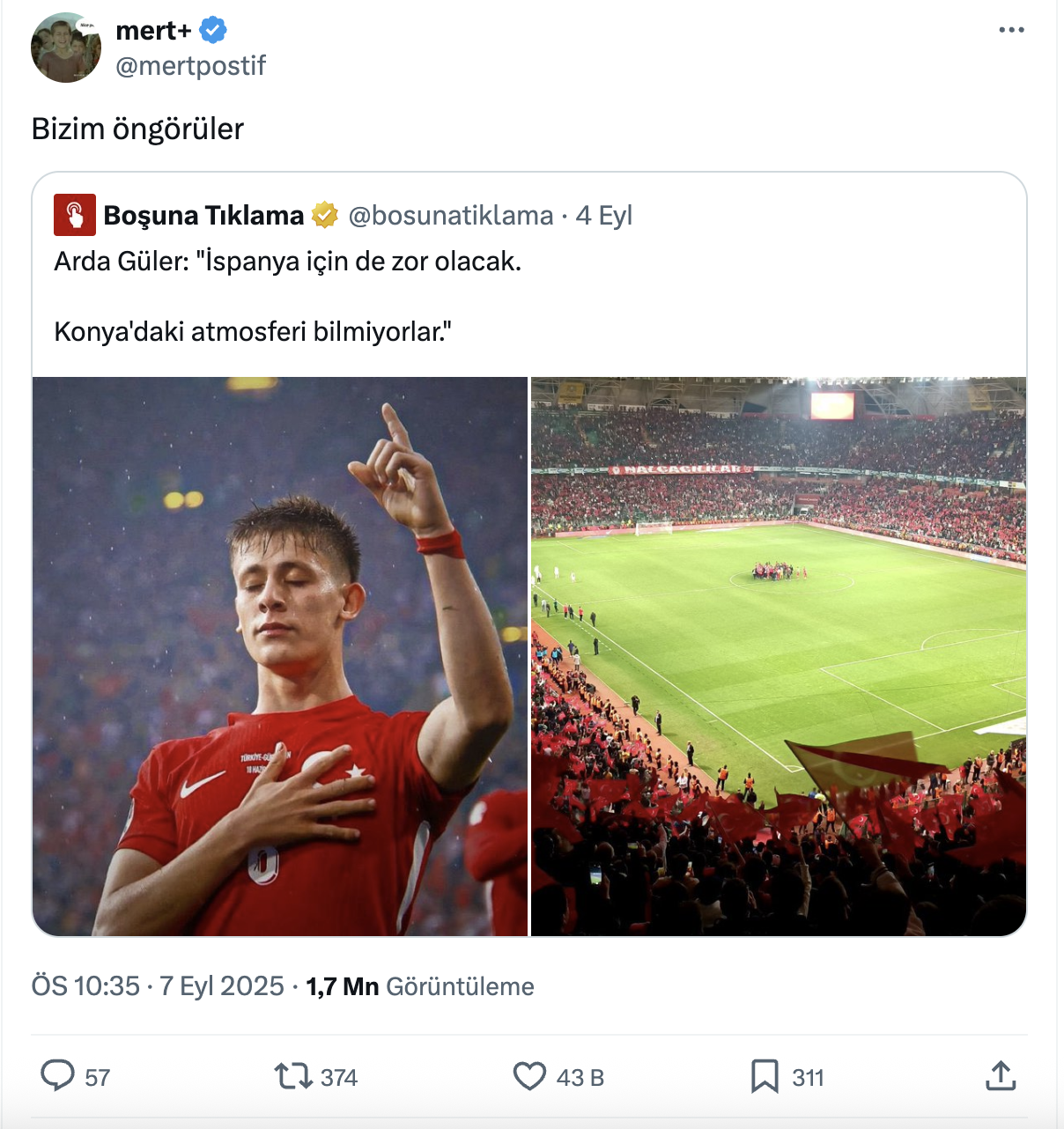This screenshot has width=1064, height=1129.
Task: Click the 1,7 Mn Görüntüleme view count
Action: pyautogui.click(x=420, y=986)
